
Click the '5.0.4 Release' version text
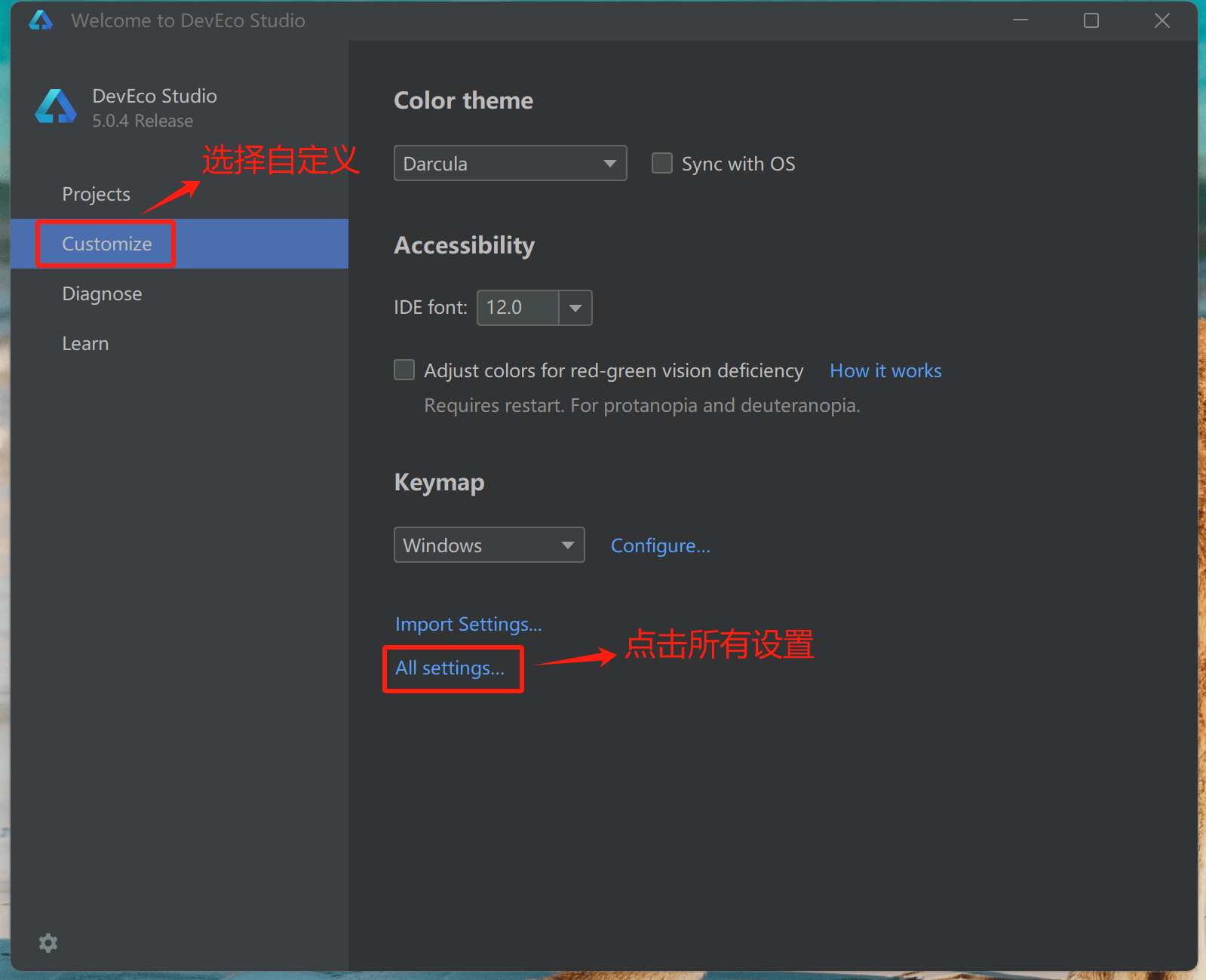point(143,121)
